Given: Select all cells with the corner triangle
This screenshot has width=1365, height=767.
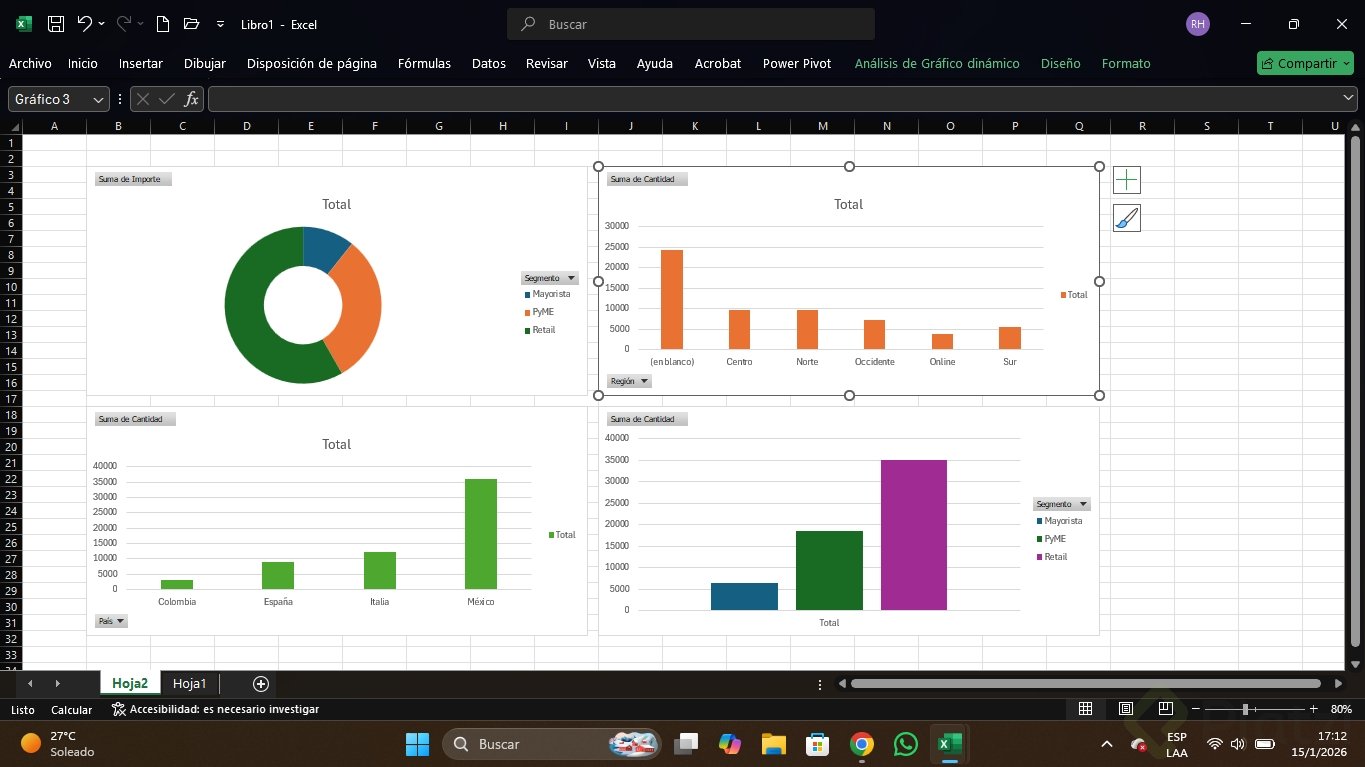Looking at the screenshot, I should pos(12,126).
